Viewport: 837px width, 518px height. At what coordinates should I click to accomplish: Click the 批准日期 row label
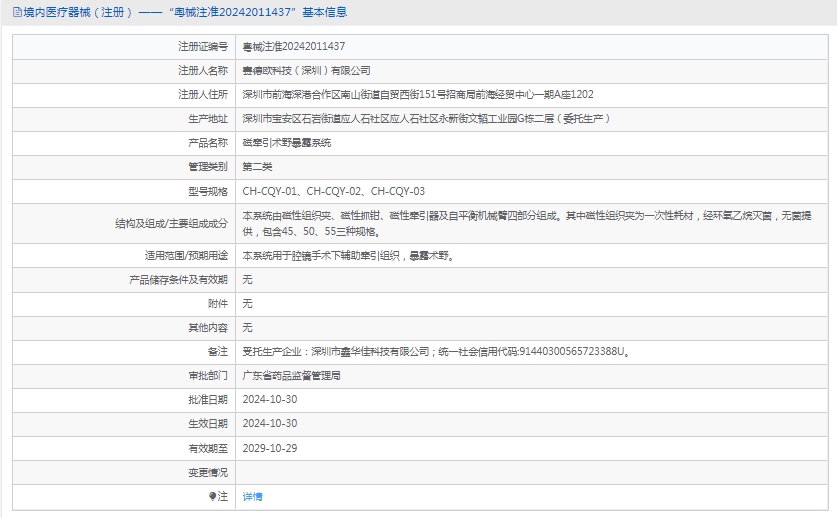pyautogui.click(x=208, y=400)
